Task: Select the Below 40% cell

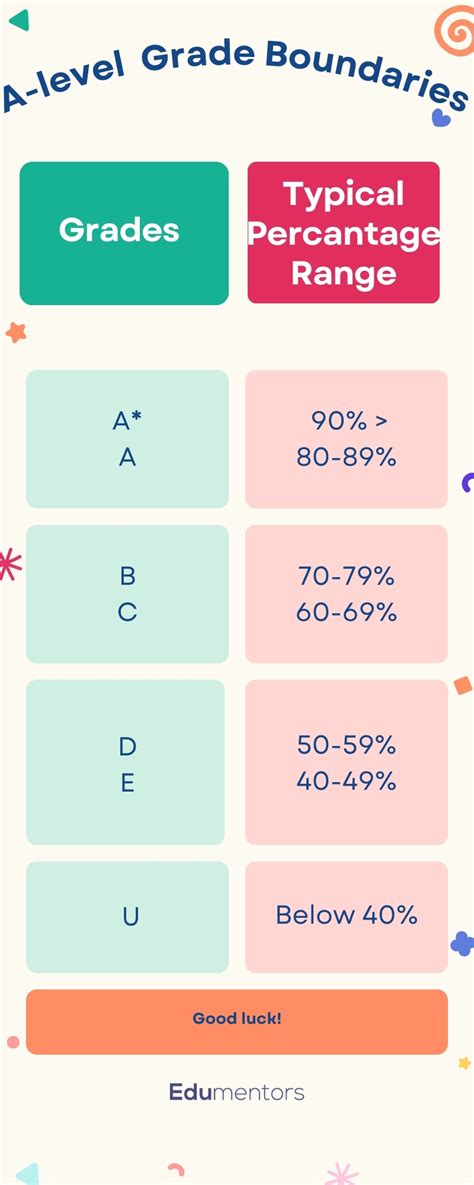Action: (x=346, y=917)
